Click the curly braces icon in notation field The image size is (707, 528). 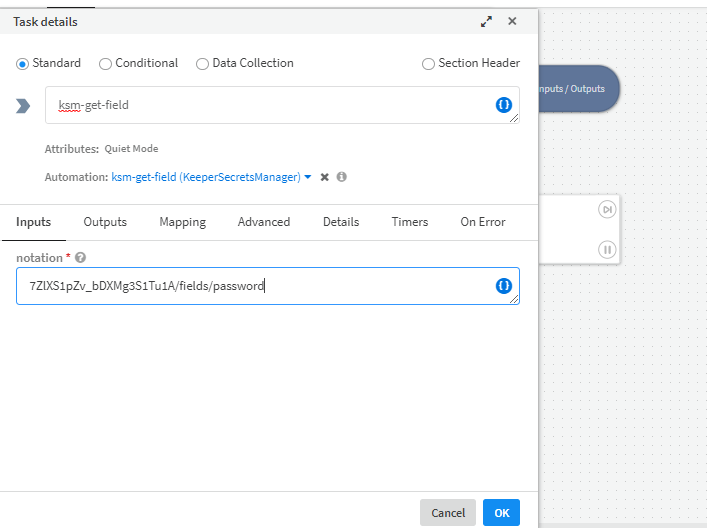504,286
